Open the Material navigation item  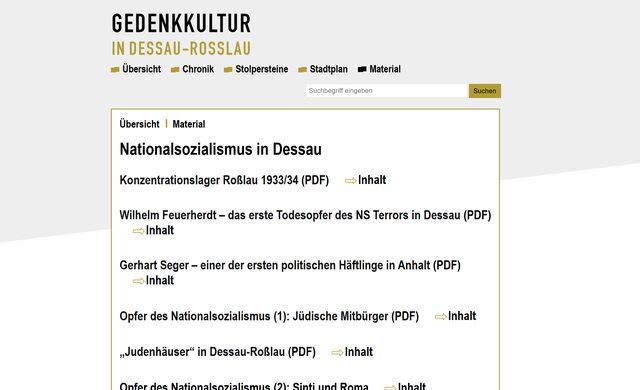pos(385,69)
